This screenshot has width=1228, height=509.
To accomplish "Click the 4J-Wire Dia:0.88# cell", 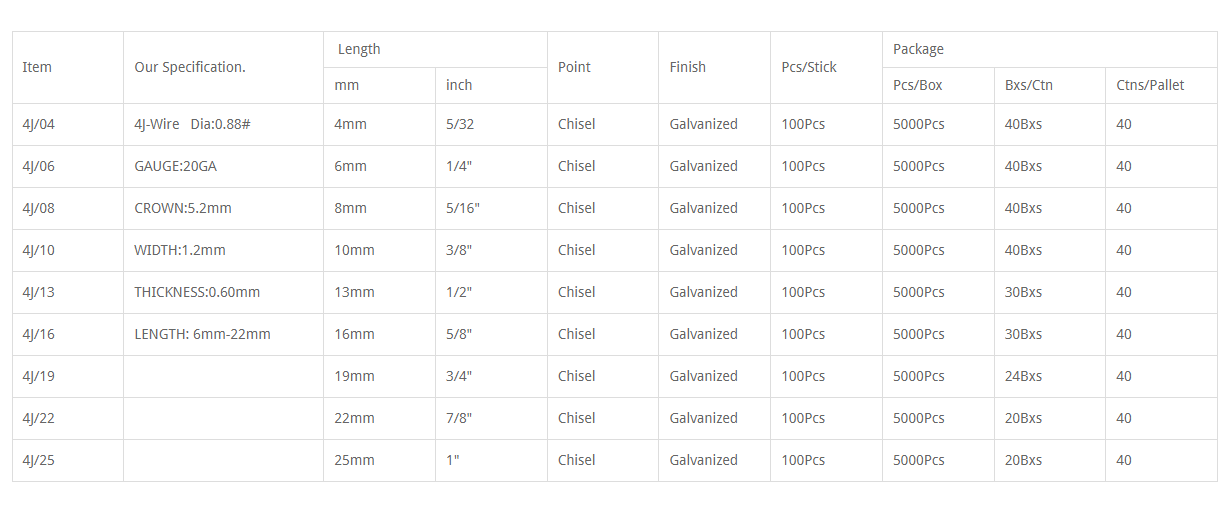I will point(223,124).
